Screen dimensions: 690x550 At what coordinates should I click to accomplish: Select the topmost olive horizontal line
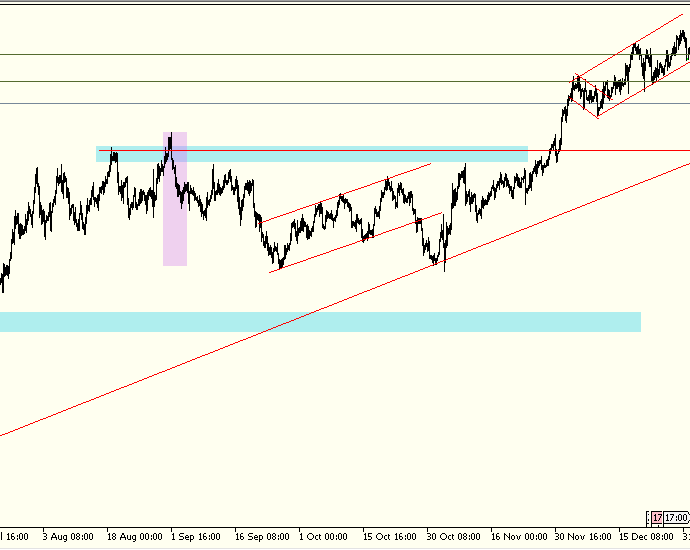[345, 55]
